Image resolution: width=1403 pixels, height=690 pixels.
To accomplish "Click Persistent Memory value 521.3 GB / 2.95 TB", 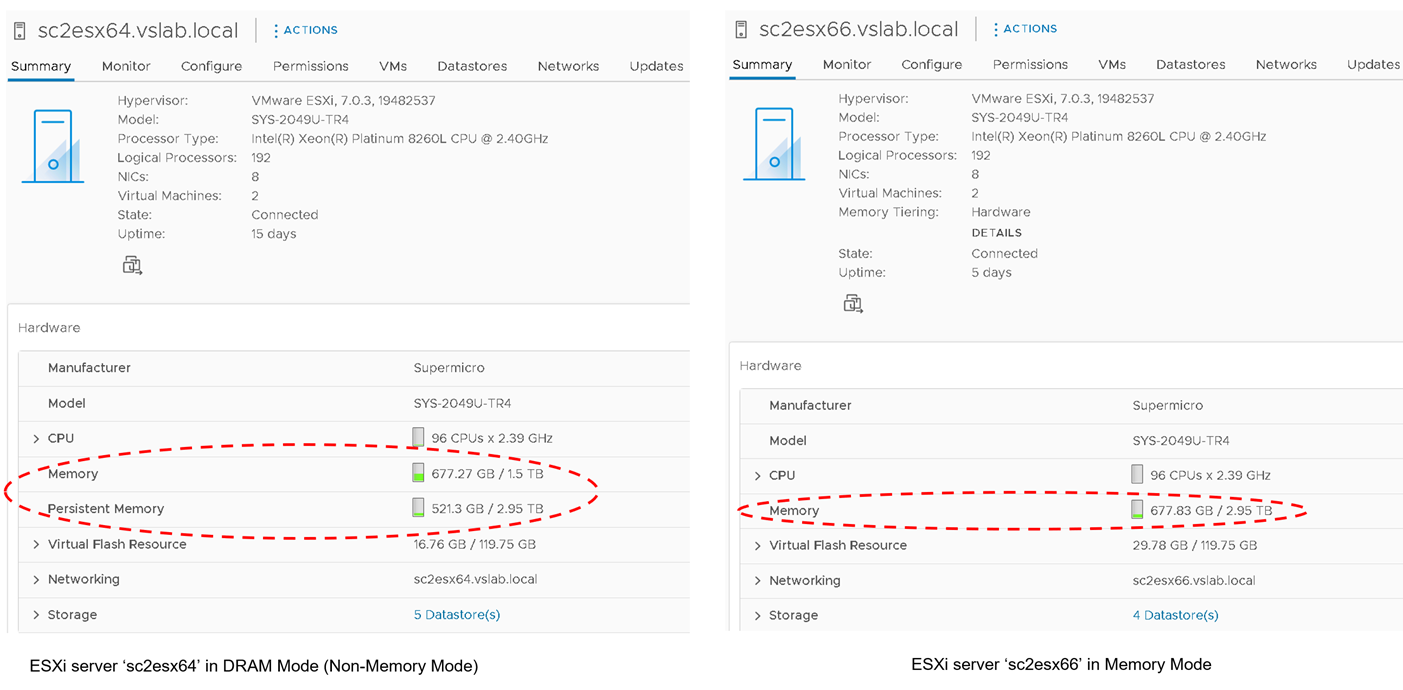I will click(x=489, y=509).
